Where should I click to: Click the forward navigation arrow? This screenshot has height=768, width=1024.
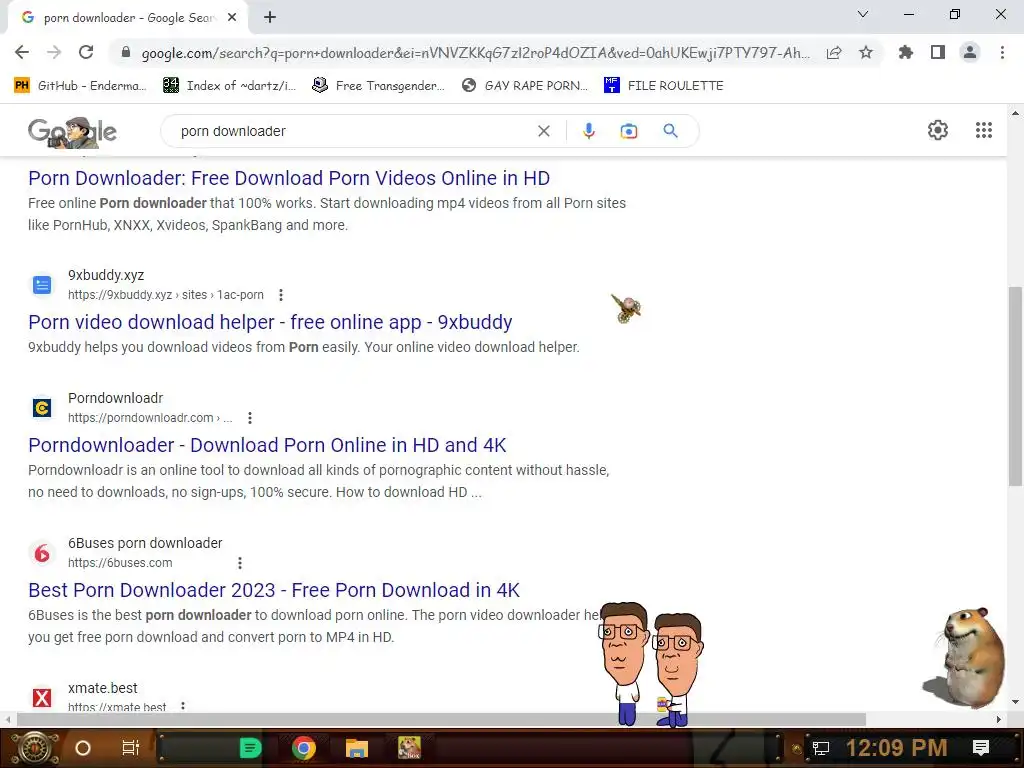(x=54, y=52)
